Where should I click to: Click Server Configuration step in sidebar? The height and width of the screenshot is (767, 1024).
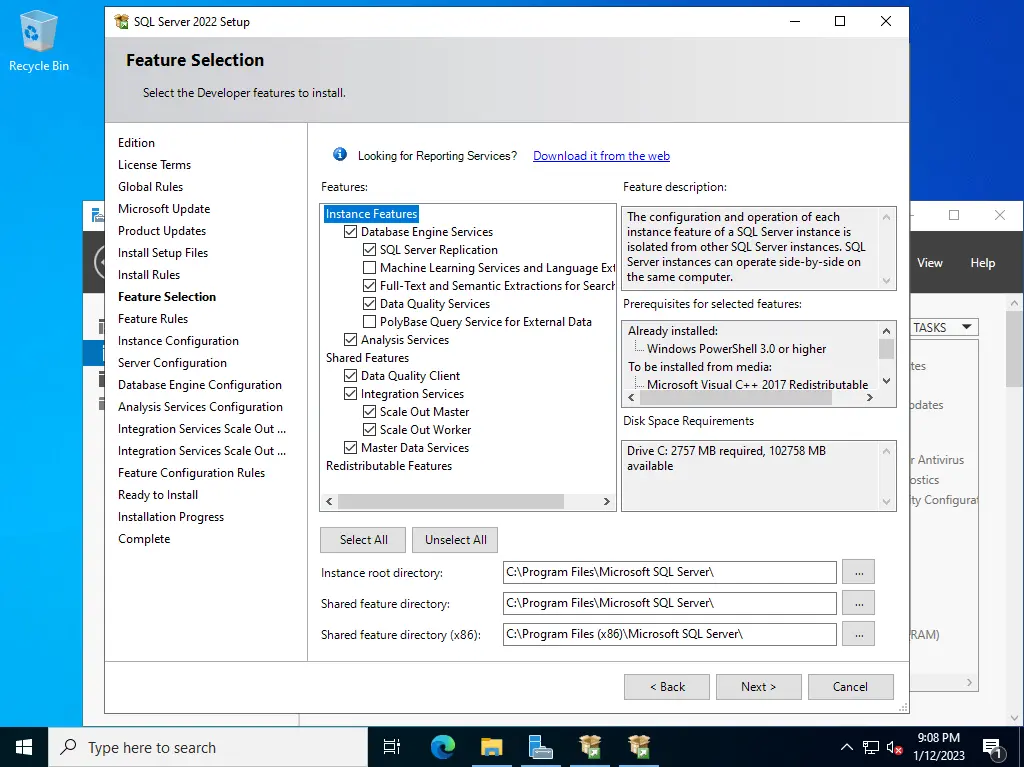point(172,363)
